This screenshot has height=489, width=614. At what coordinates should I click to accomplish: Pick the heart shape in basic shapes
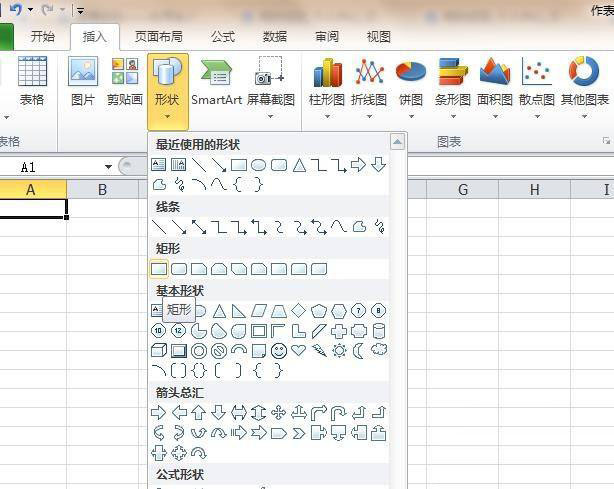tap(299, 351)
